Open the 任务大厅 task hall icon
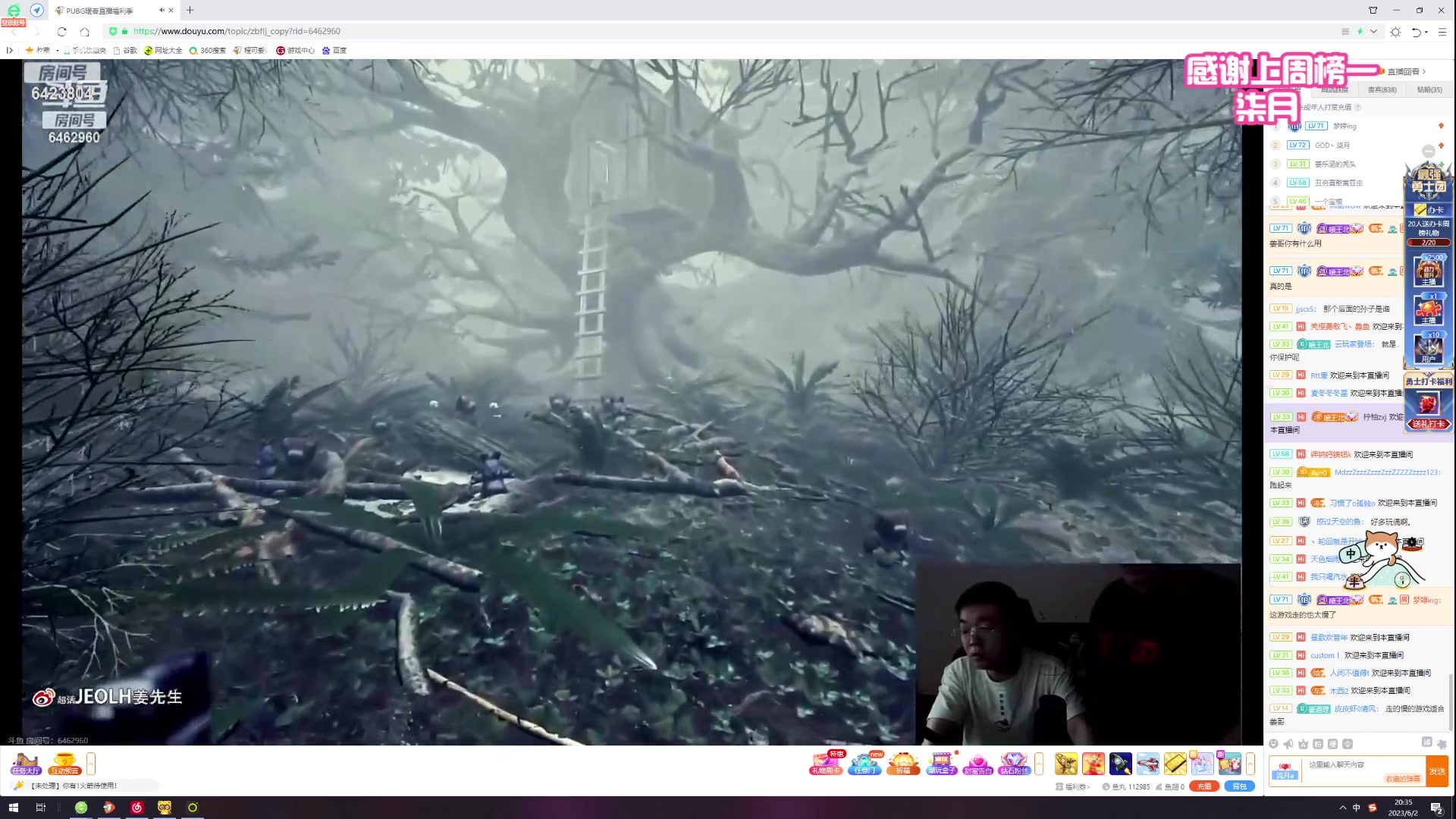1456x819 pixels. [x=26, y=763]
